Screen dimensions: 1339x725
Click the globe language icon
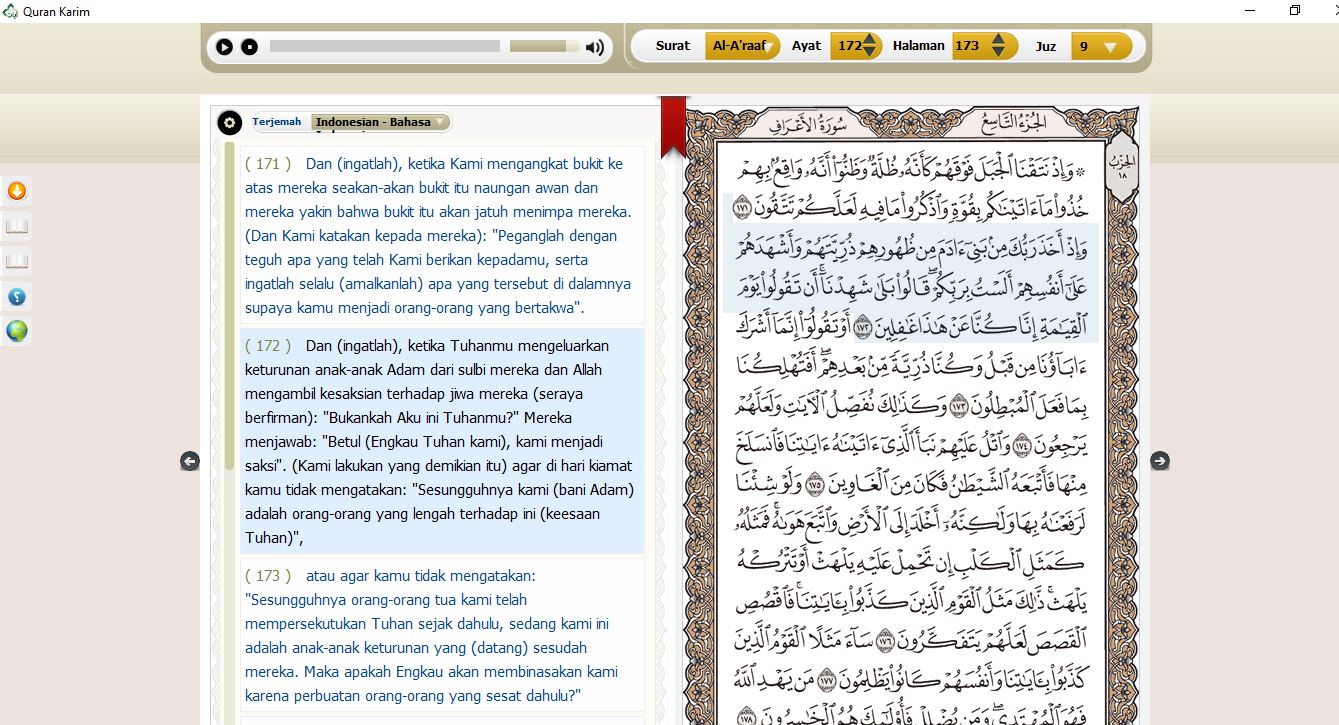(x=17, y=331)
